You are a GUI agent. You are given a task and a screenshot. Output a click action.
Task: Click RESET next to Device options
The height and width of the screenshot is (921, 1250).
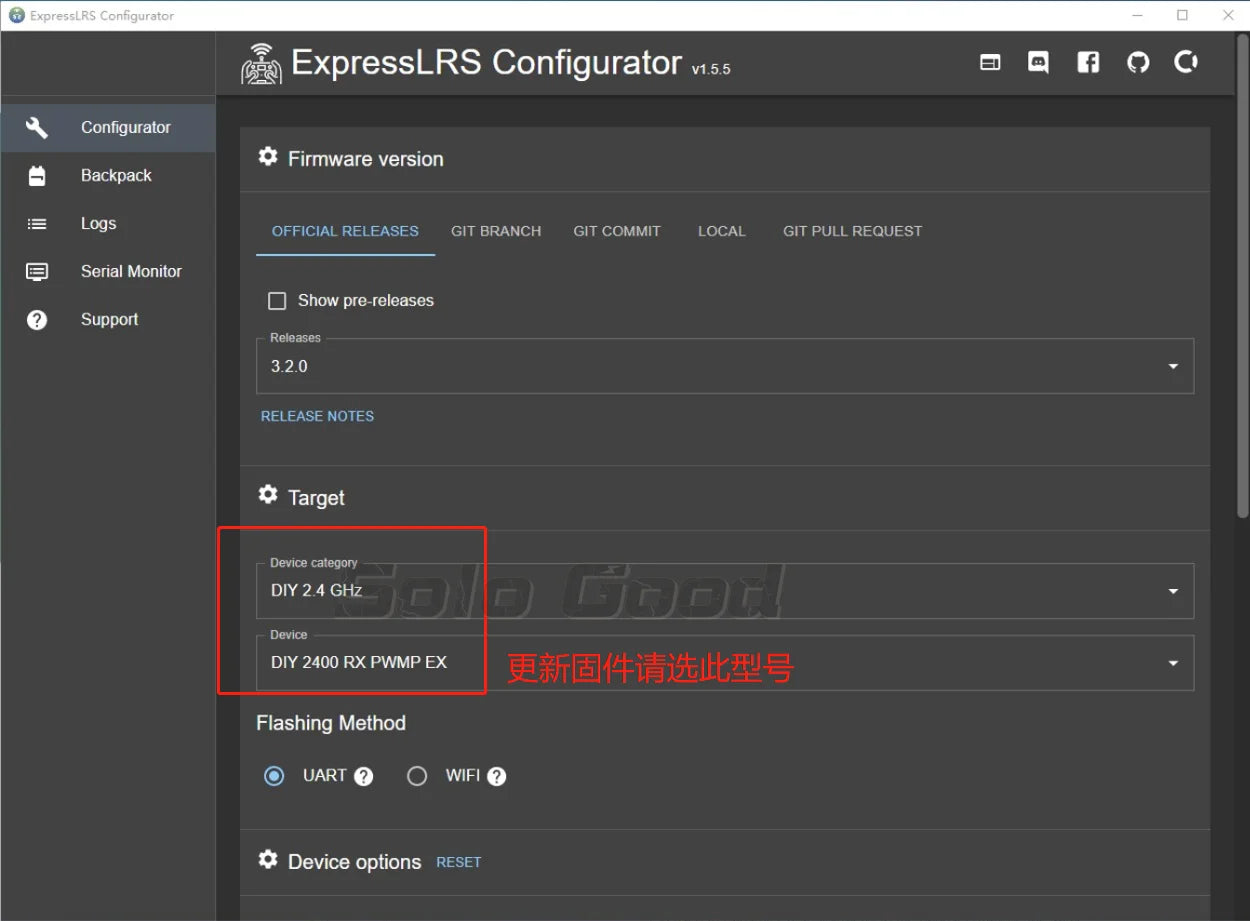coord(458,862)
